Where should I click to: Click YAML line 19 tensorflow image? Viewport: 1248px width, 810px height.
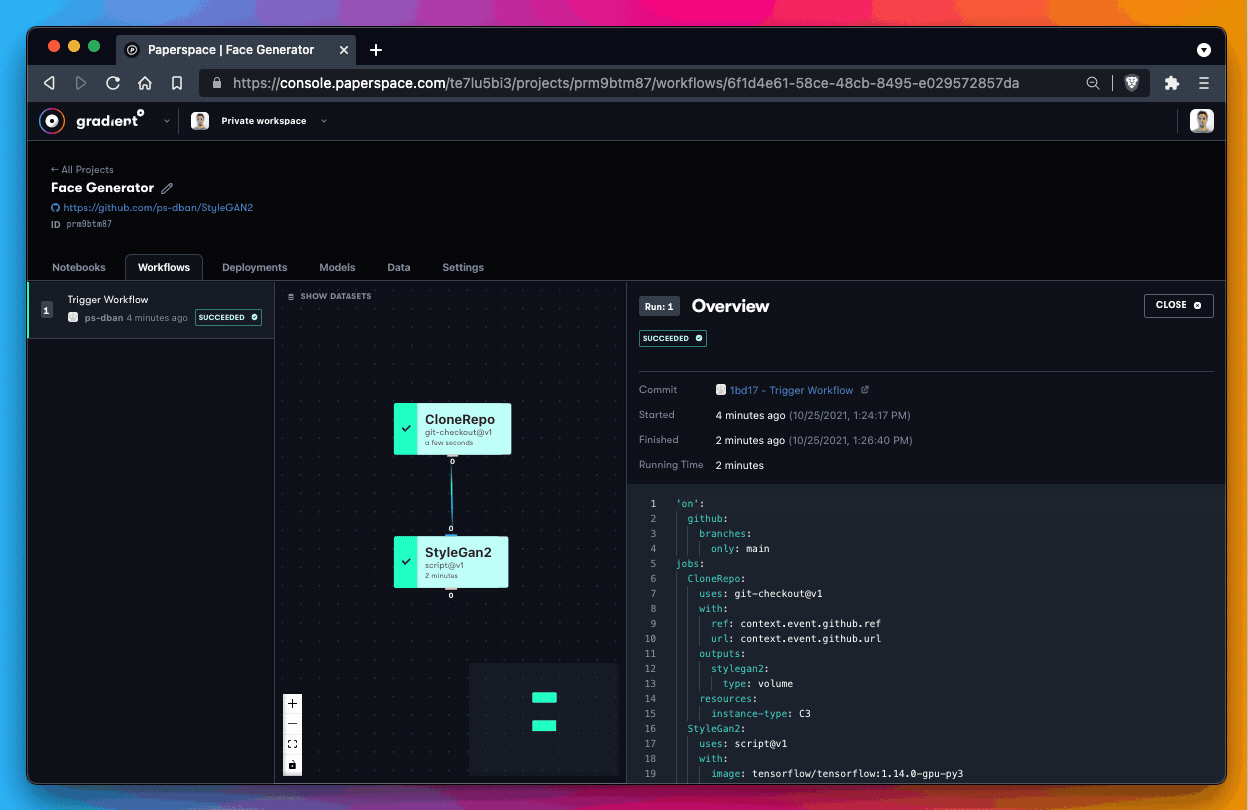coord(837,774)
